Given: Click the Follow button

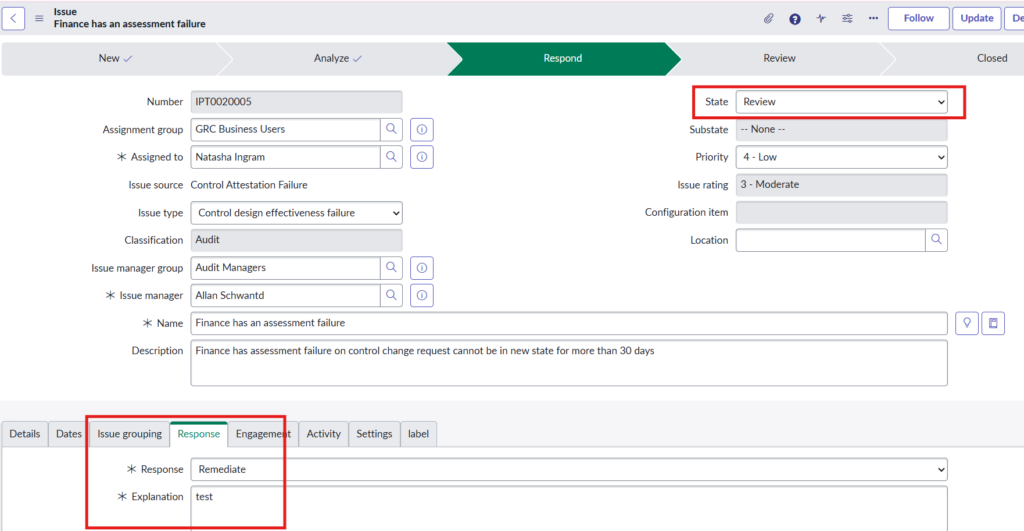Looking at the screenshot, I should click(x=918, y=18).
